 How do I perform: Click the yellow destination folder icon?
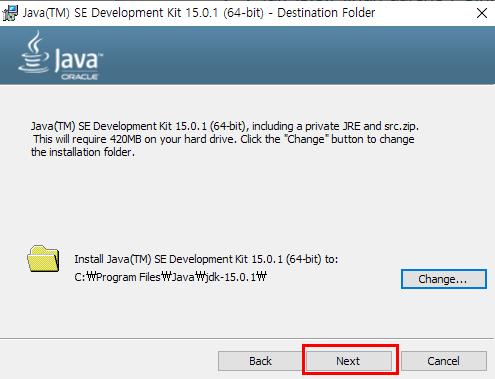43,259
